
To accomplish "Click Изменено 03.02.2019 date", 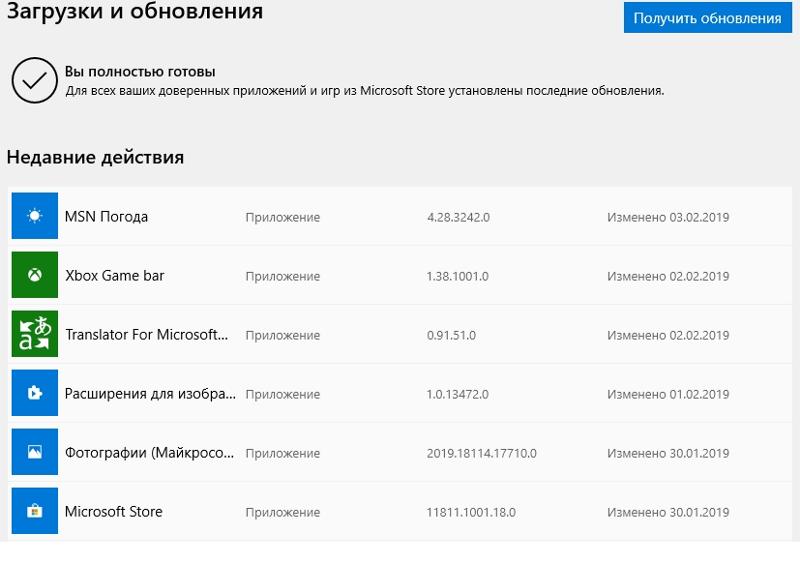I will tap(668, 217).
